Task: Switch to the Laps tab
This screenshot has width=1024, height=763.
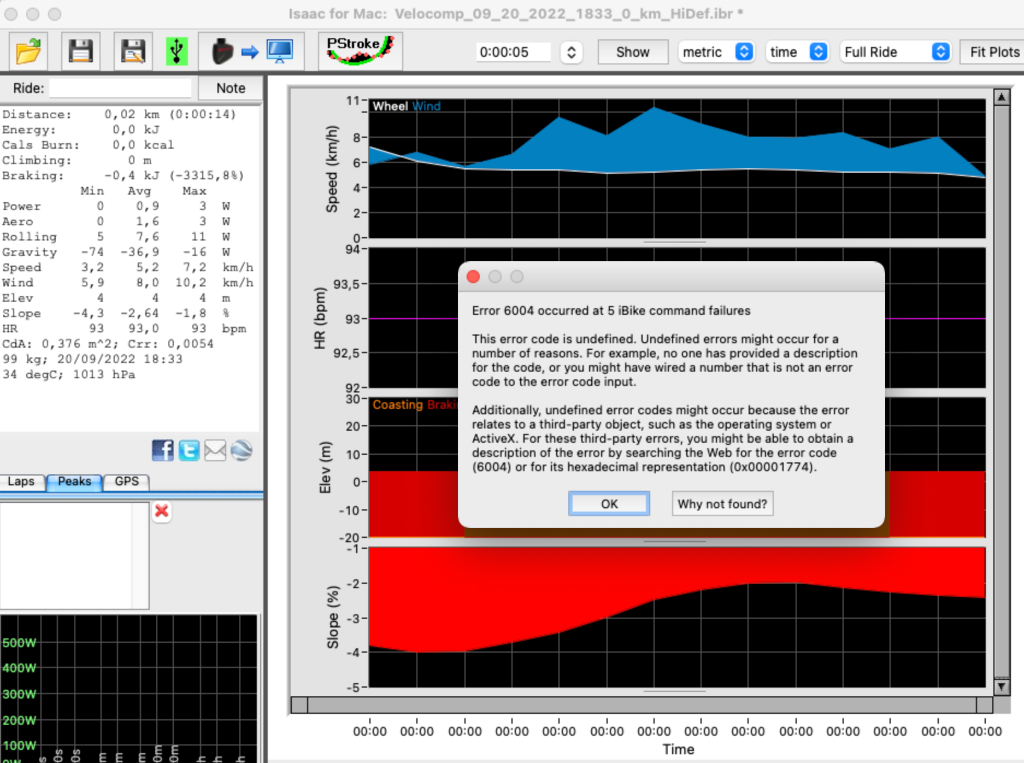Action: coord(22,481)
